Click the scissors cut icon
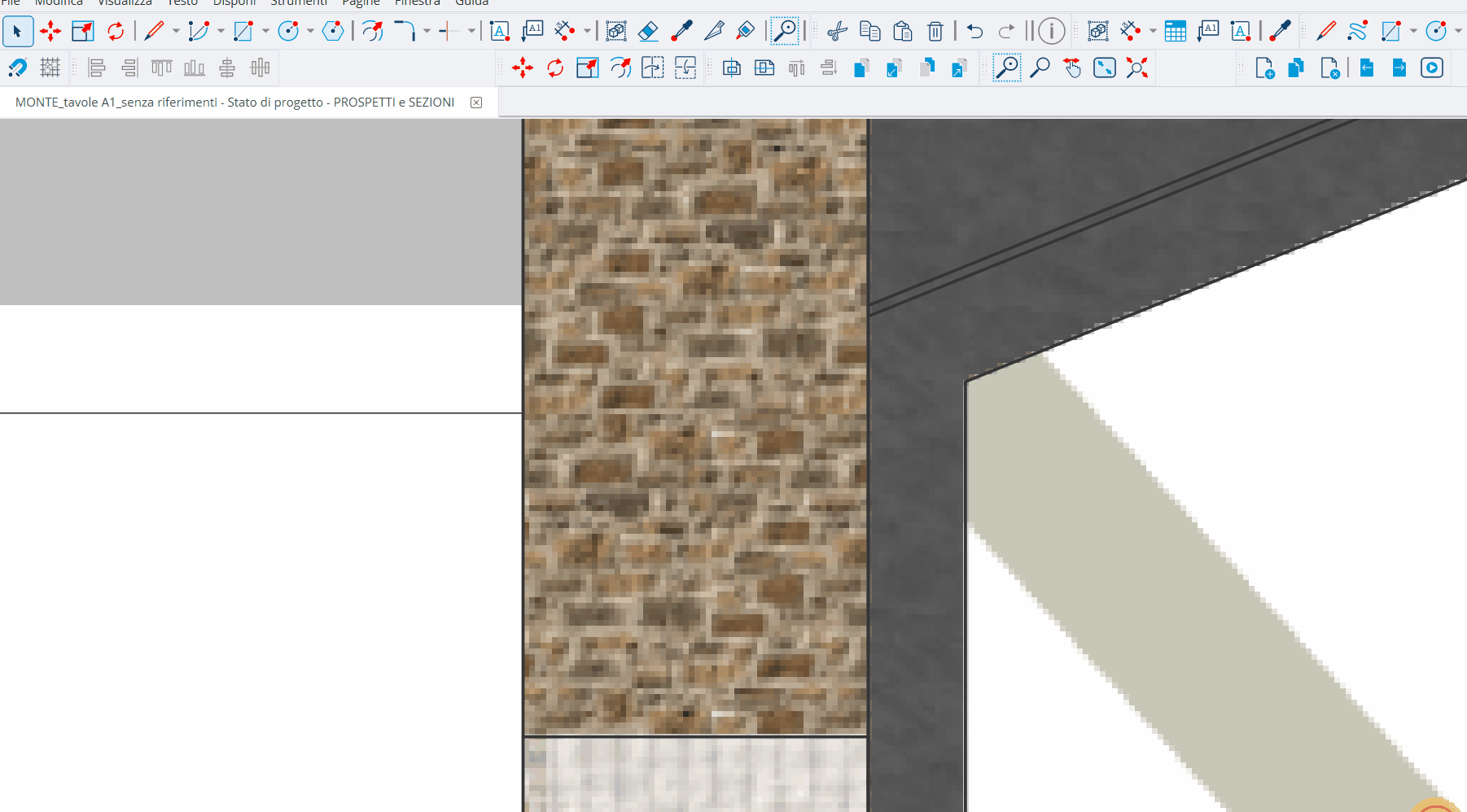The image size is (1467, 812). [x=837, y=32]
